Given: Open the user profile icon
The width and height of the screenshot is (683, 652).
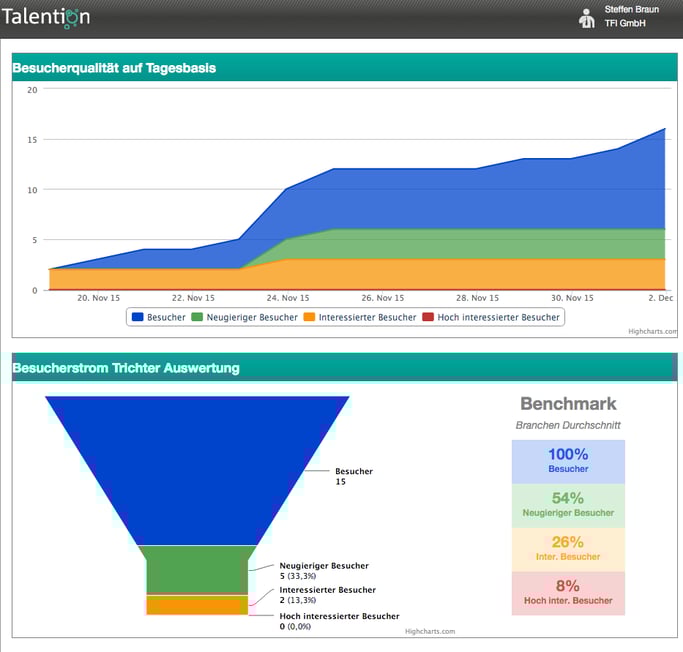Looking at the screenshot, I should [x=587, y=19].
